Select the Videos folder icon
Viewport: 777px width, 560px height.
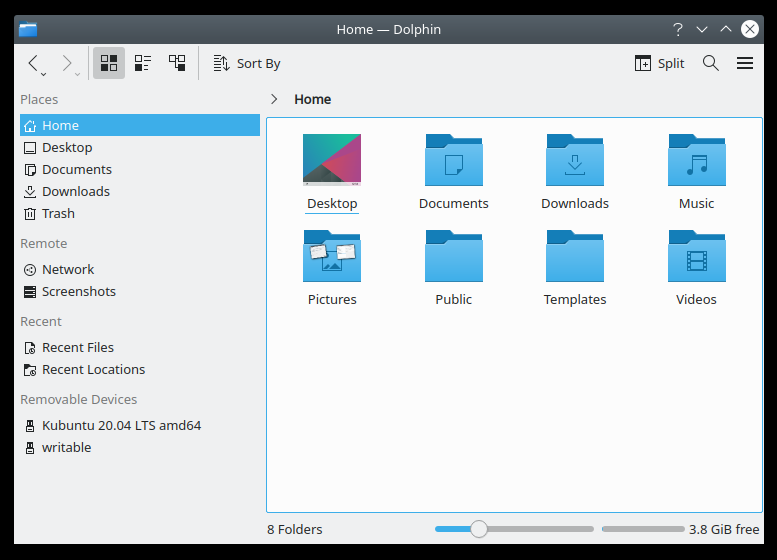(696, 257)
